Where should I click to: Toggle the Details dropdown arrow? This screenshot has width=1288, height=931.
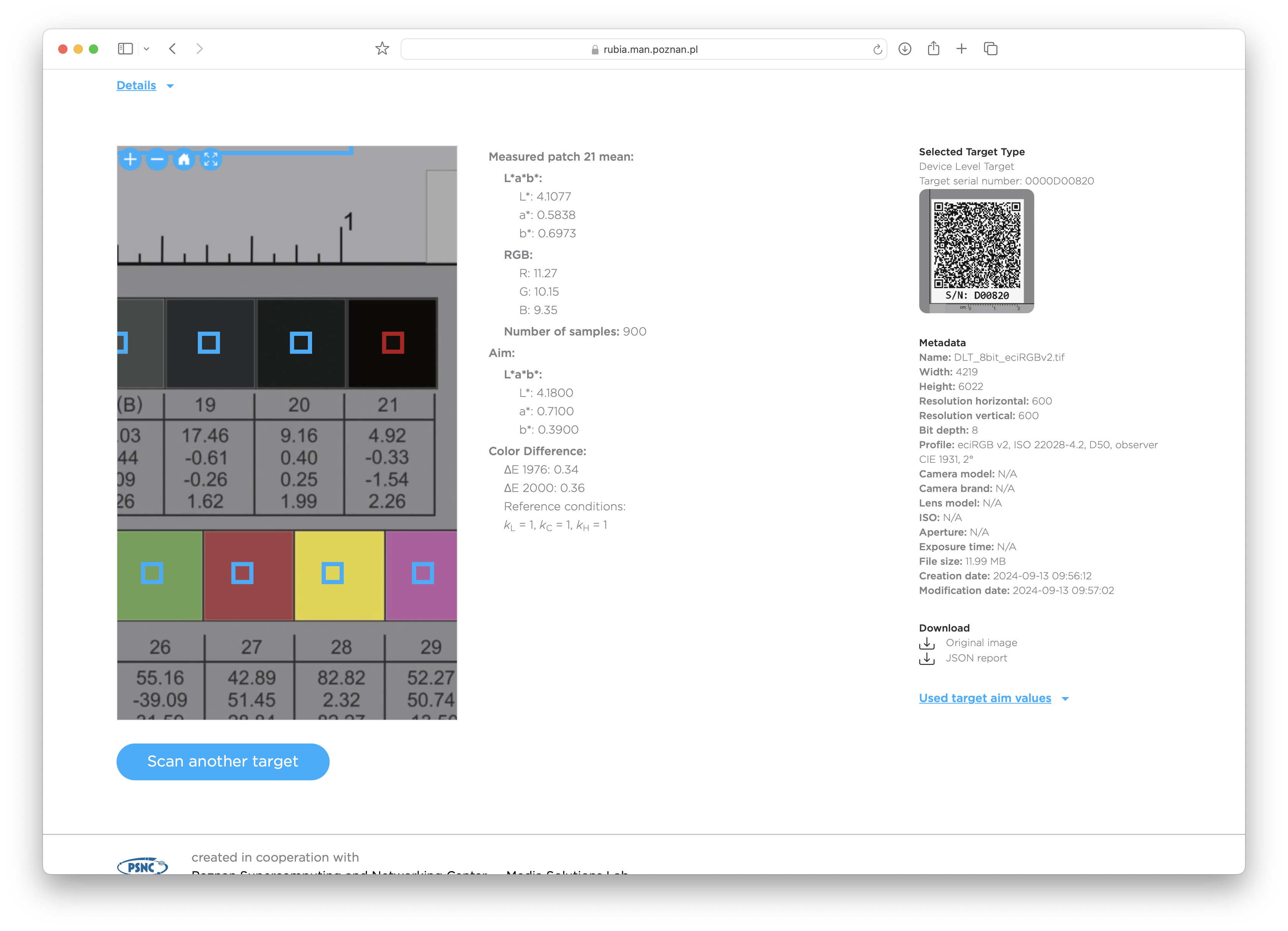click(x=170, y=86)
